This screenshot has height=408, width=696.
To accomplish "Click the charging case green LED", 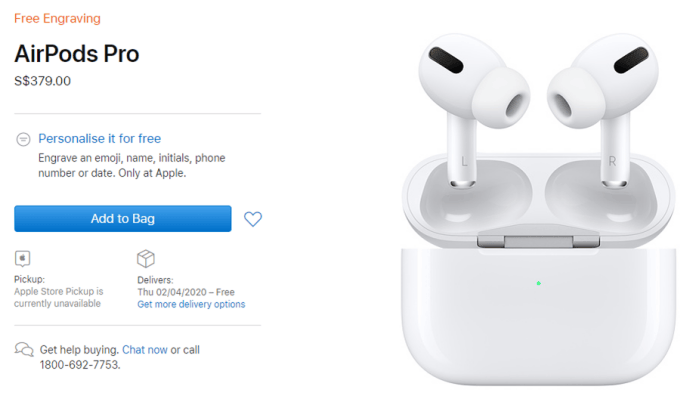I will (538, 283).
